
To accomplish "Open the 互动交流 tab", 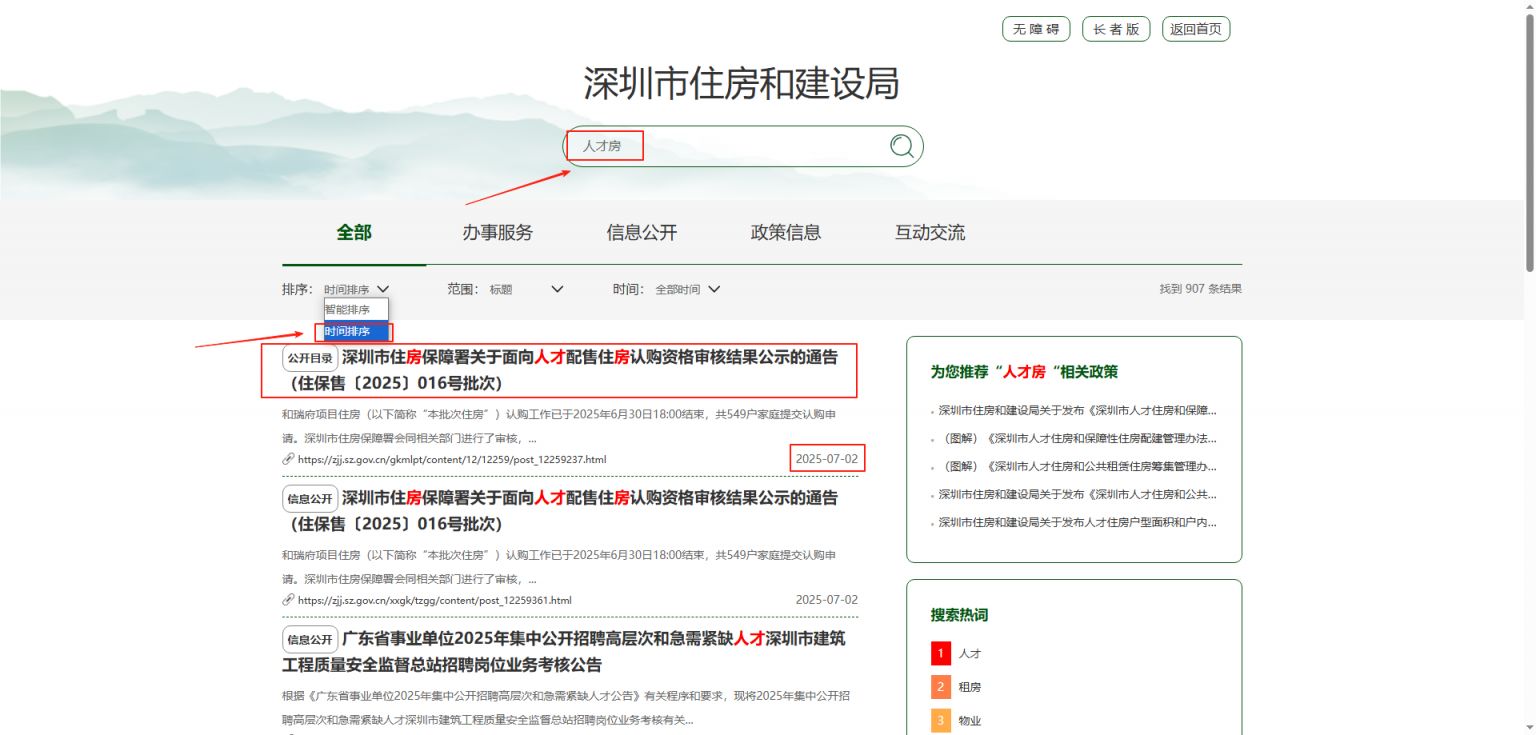I will pos(930,232).
